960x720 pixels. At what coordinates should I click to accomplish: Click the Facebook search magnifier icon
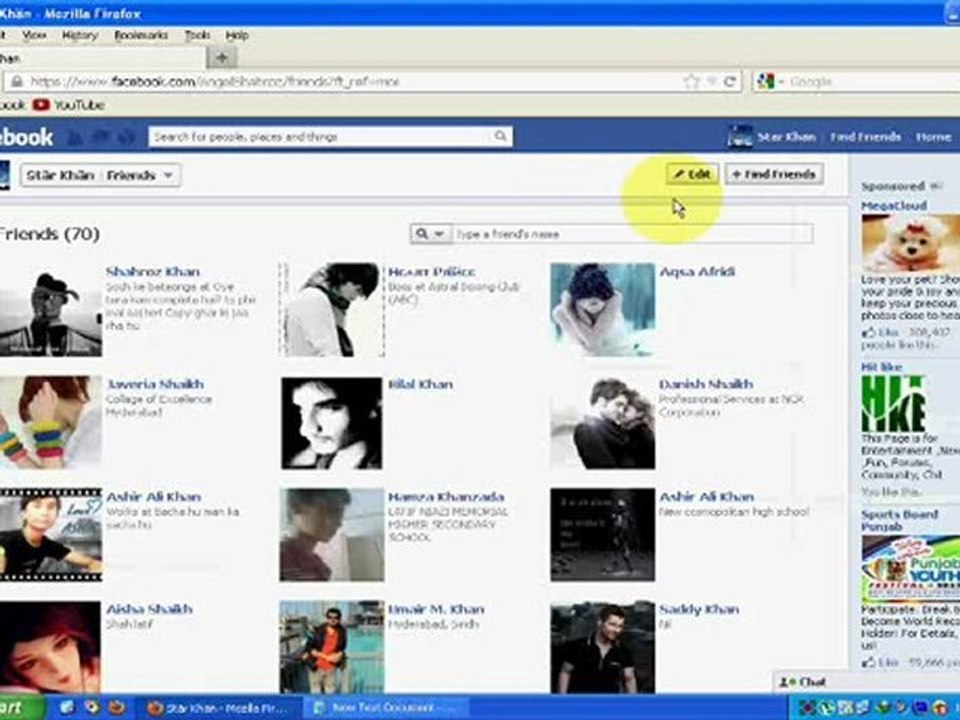[x=500, y=136]
